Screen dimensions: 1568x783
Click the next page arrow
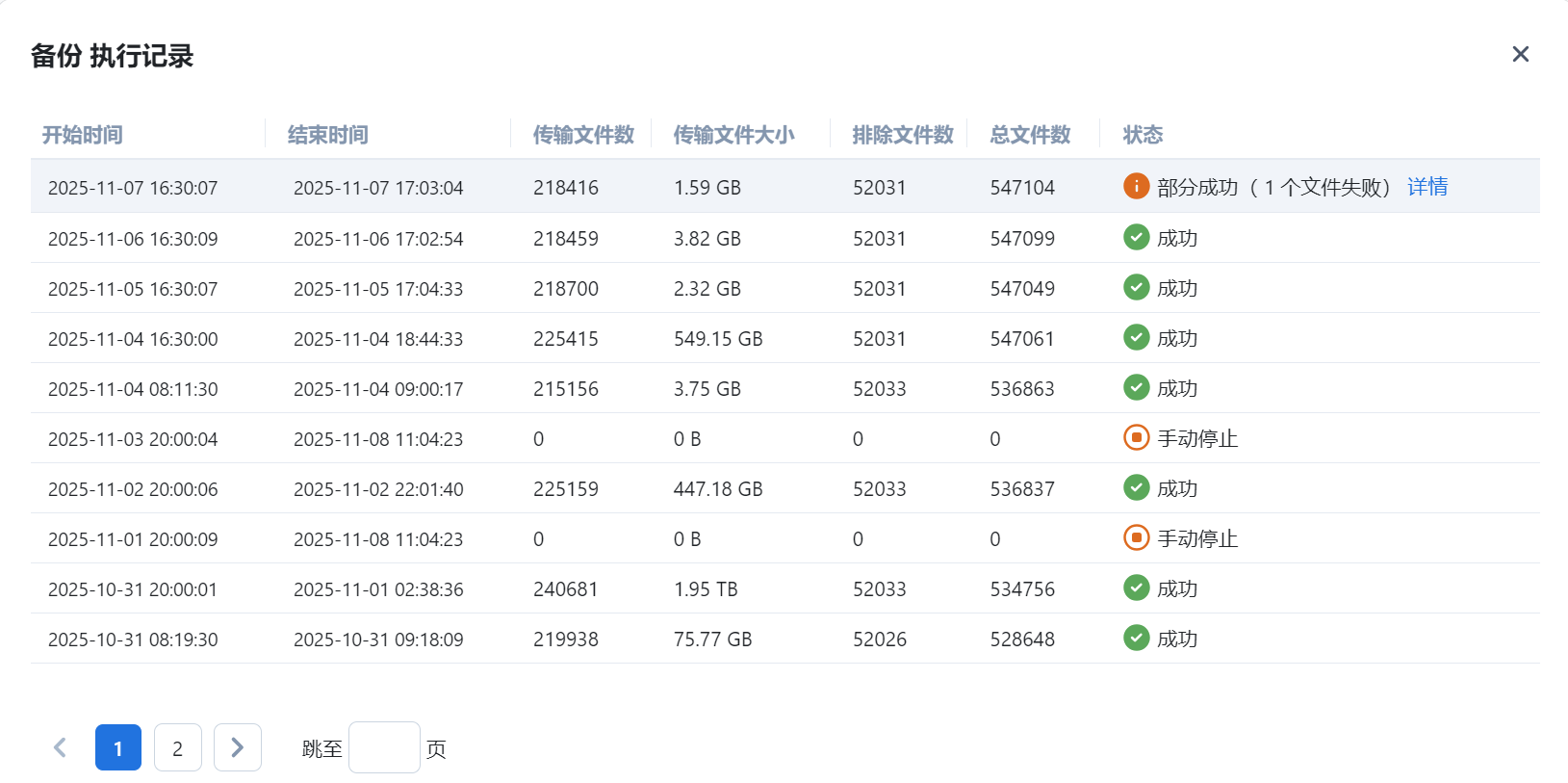point(237,748)
